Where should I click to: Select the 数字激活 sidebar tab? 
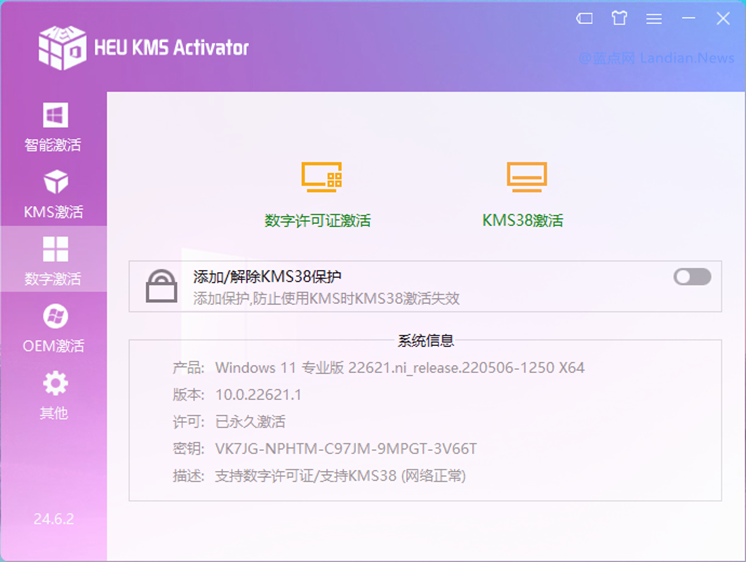(53, 259)
